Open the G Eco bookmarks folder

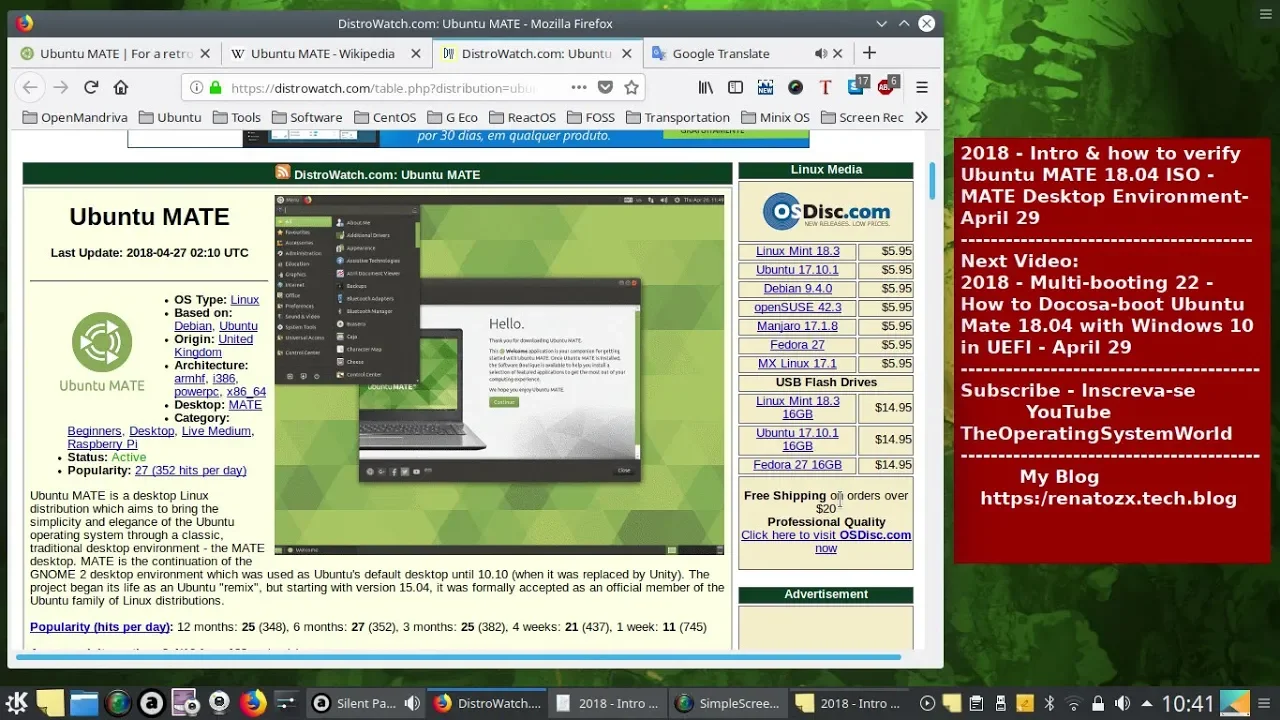tap(452, 117)
